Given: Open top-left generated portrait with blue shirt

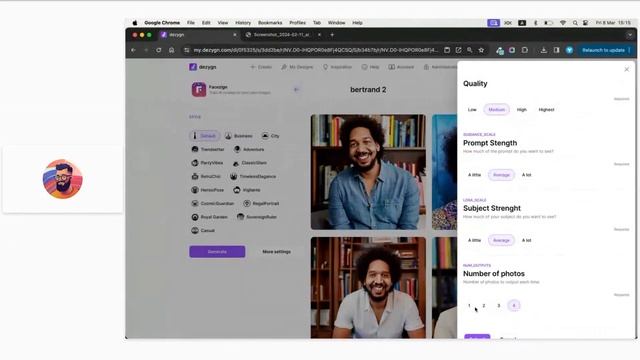Looking at the screenshot, I should (368, 172).
